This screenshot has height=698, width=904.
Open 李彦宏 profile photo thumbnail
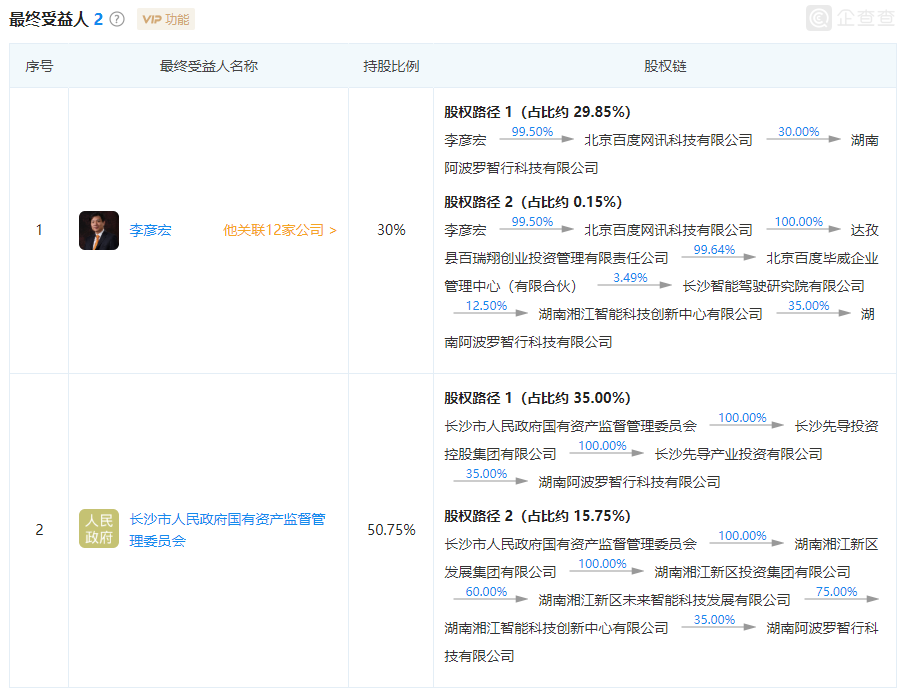click(x=99, y=230)
